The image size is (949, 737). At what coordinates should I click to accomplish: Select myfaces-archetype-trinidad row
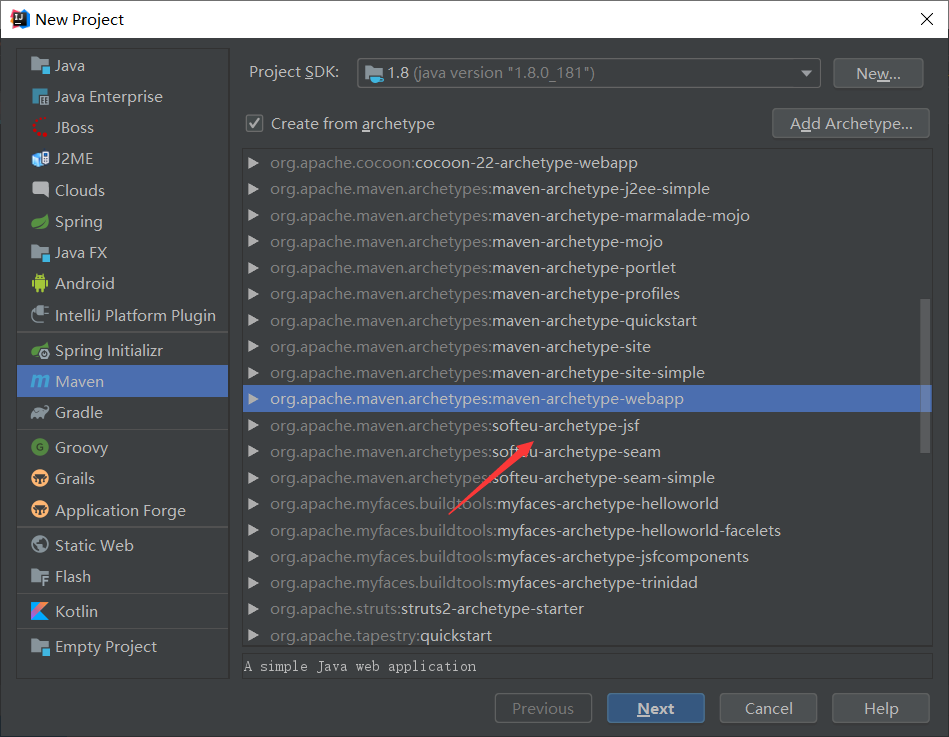click(587, 583)
